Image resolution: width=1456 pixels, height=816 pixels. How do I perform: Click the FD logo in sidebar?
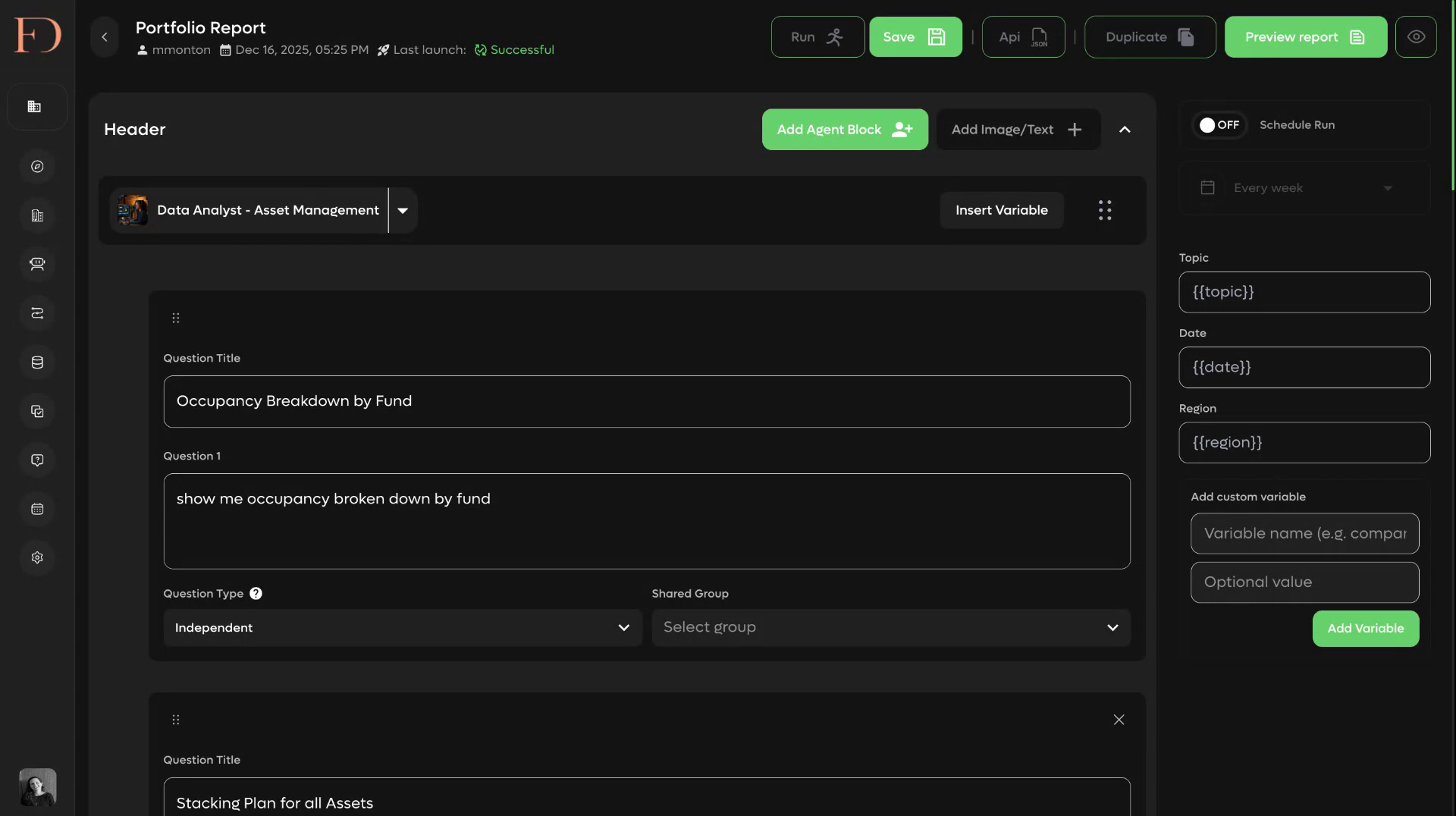point(37,36)
